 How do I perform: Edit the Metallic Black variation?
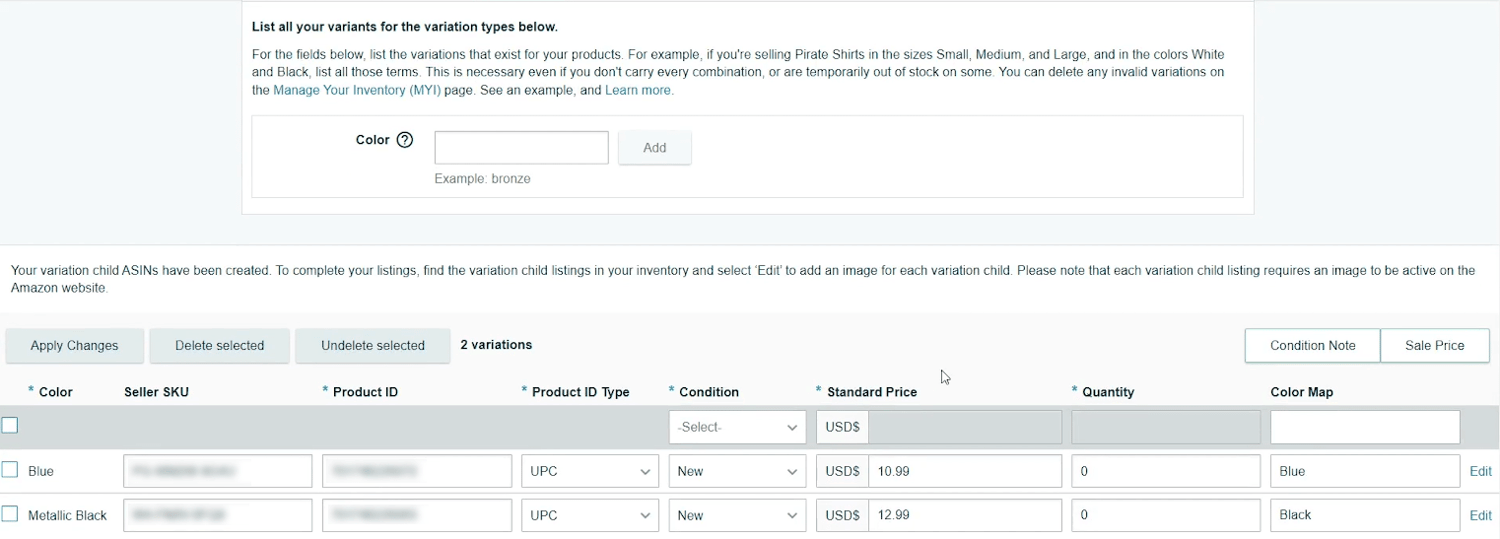1480,515
